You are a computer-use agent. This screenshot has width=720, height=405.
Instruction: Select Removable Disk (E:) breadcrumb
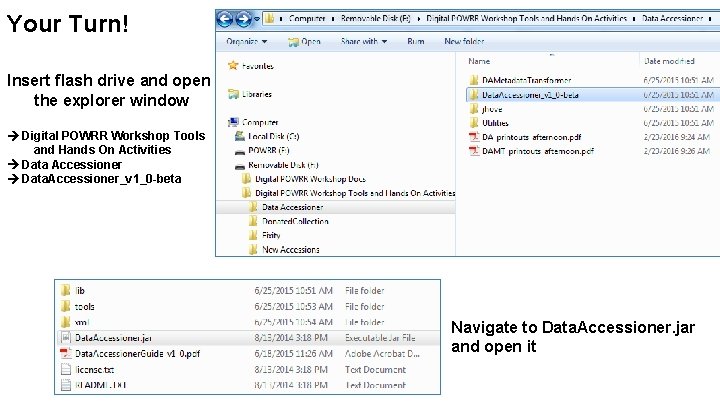[376, 18]
